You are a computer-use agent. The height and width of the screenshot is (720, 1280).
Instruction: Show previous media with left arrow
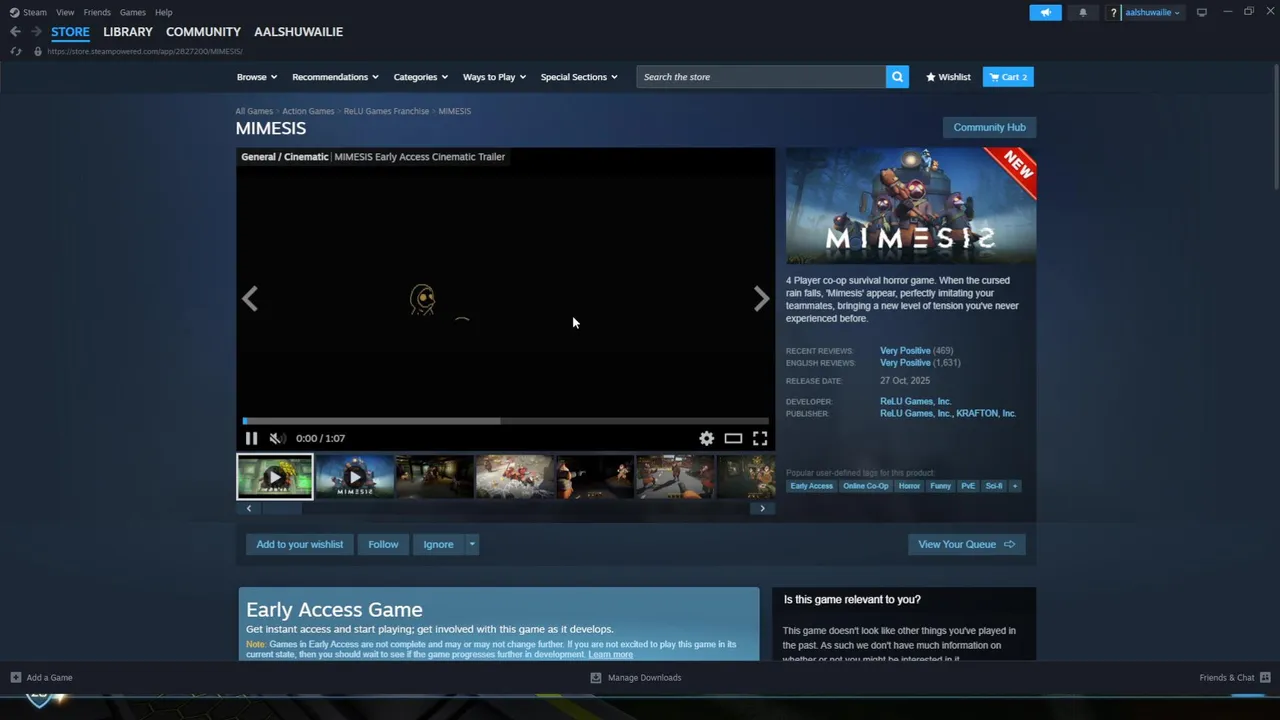[250, 298]
